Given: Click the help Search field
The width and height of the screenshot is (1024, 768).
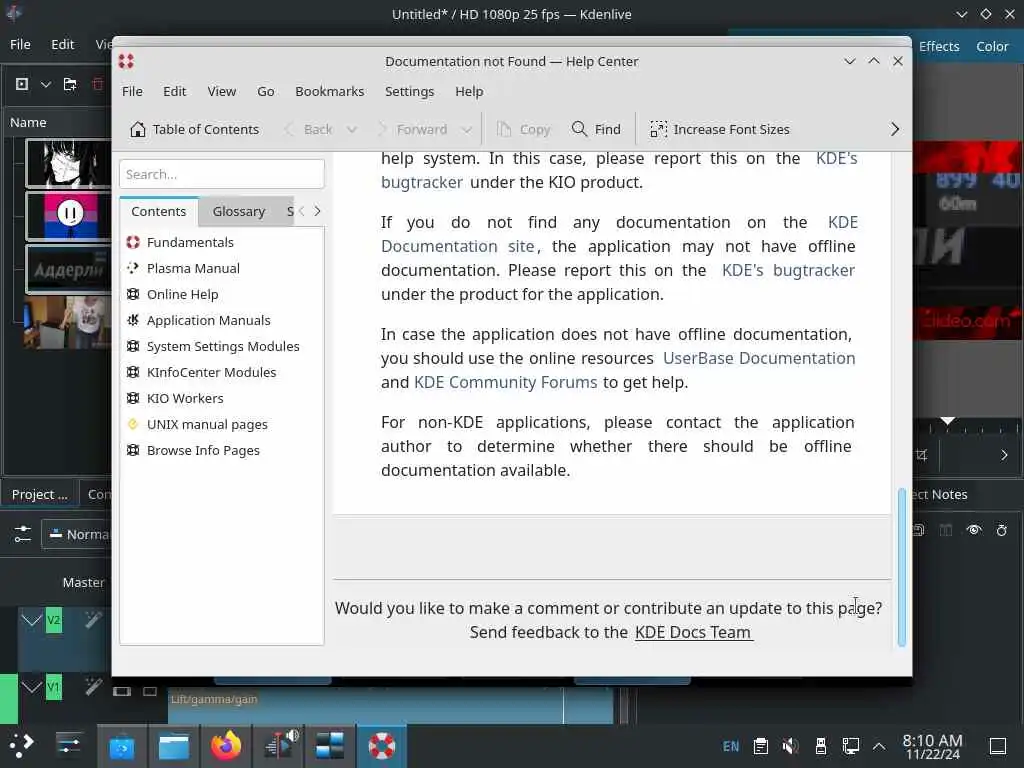Looking at the screenshot, I should 221,174.
